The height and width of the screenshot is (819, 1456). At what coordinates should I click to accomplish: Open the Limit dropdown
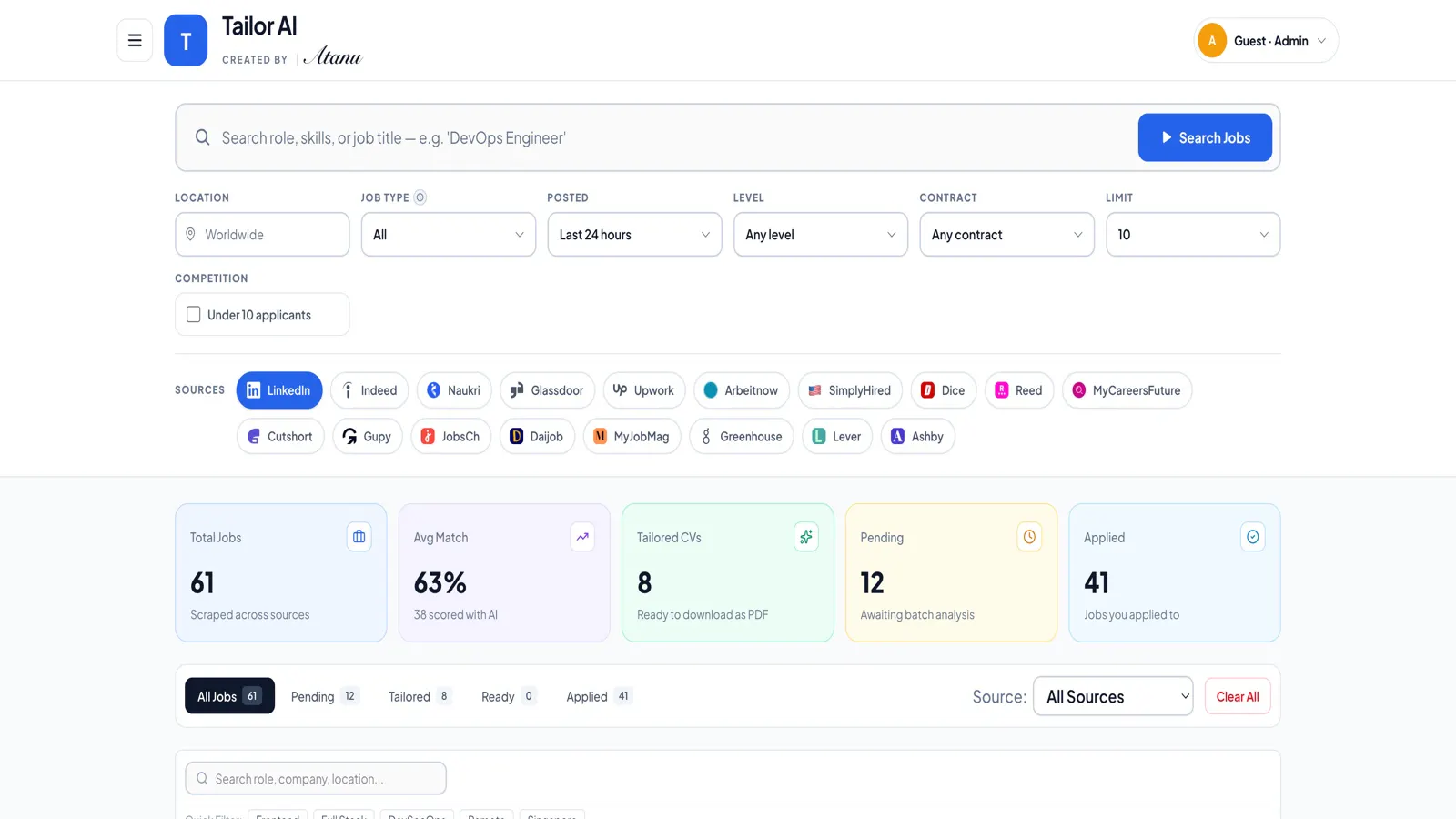1193,235
